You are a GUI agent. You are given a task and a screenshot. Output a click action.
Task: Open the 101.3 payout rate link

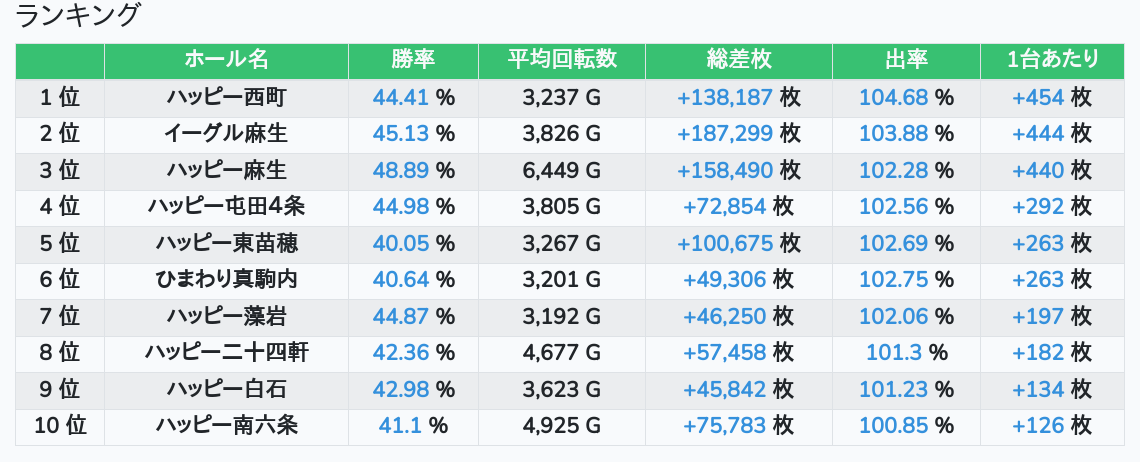(x=894, y=353)
